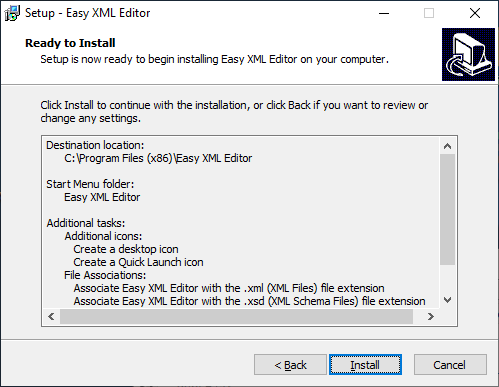Click the Start Menu folder name line
The width and height of the screenshot is (499, 387).
click(102, 197)
